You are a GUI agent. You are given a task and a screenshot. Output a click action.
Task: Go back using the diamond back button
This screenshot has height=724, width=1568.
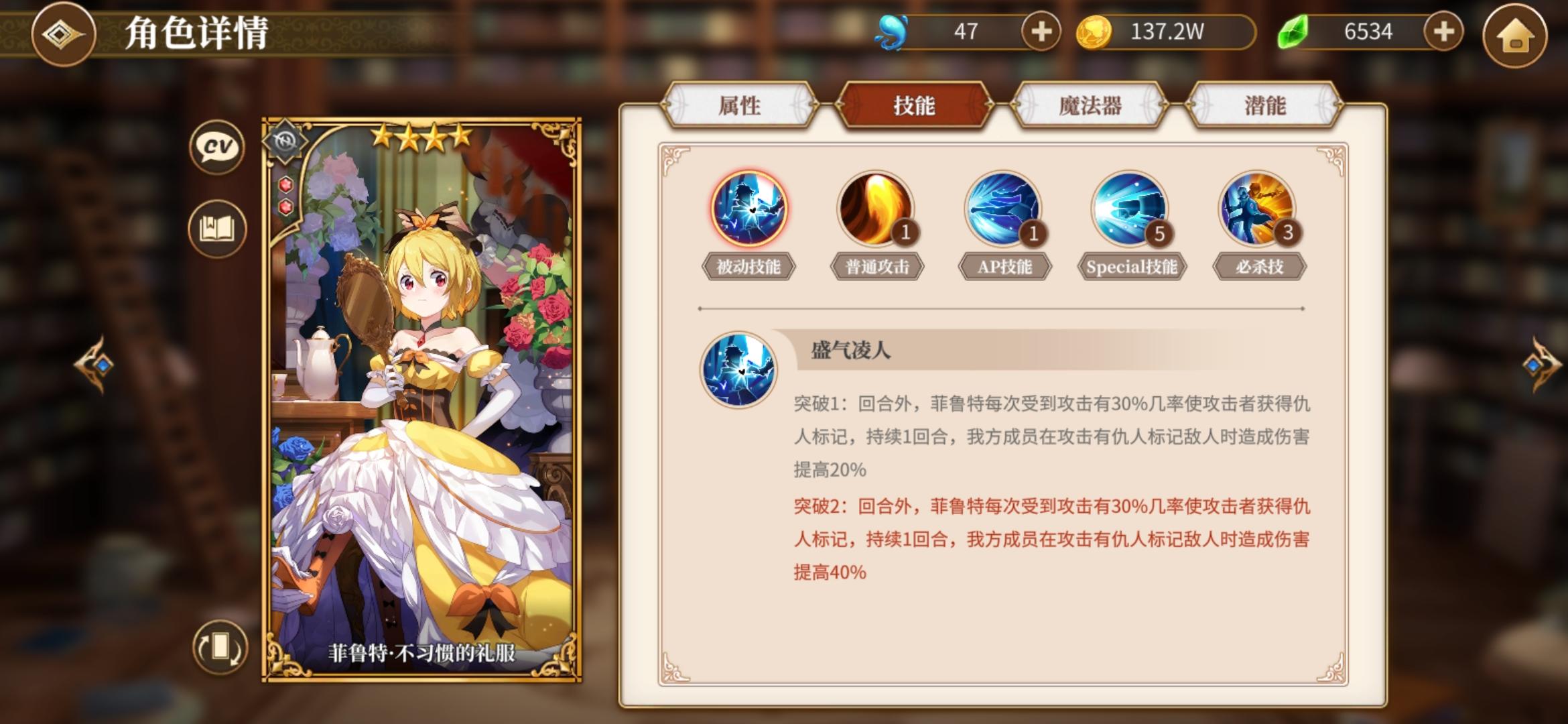click(63, 34)
